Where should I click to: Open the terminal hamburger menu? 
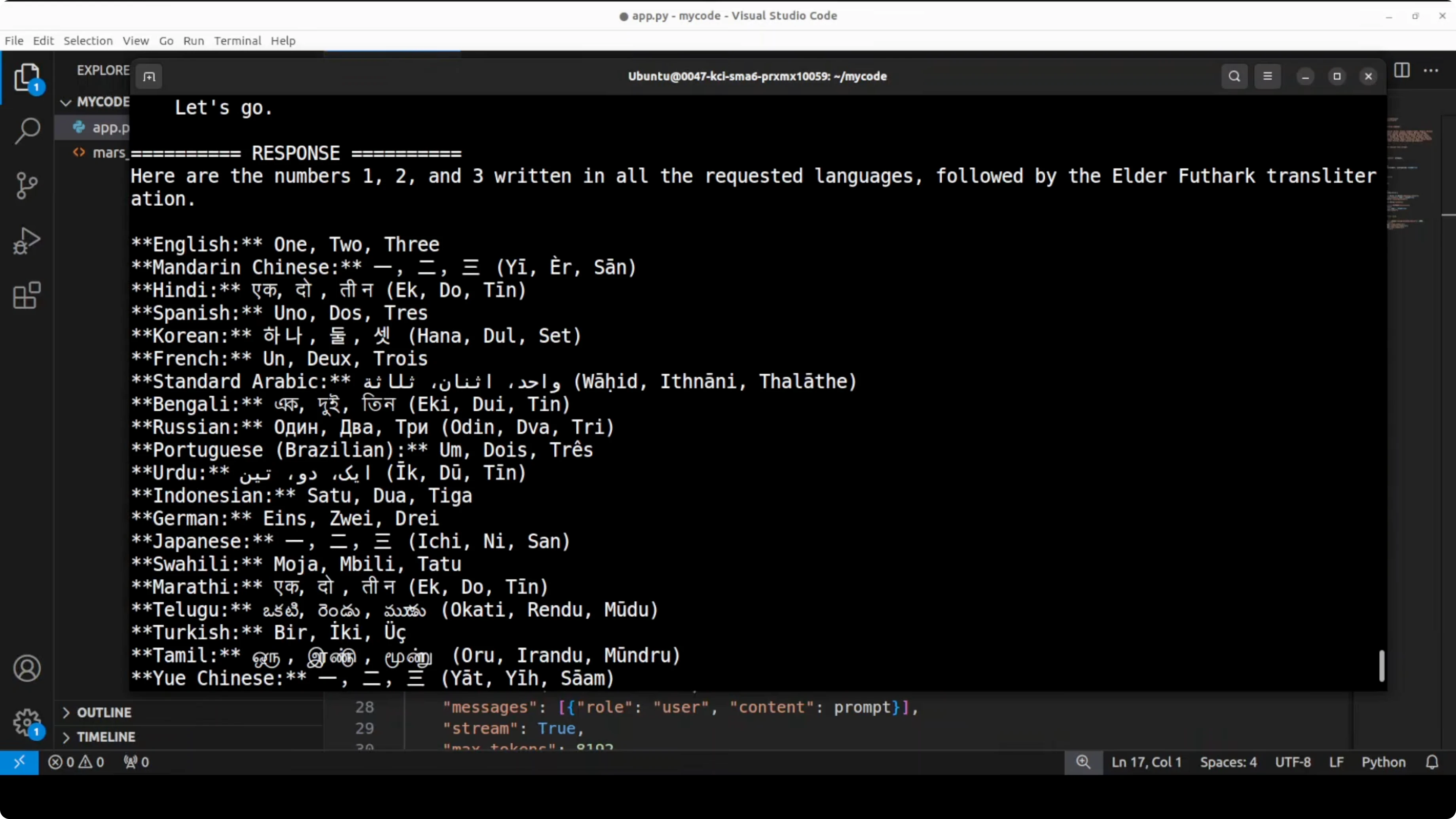coord(1267,76)
